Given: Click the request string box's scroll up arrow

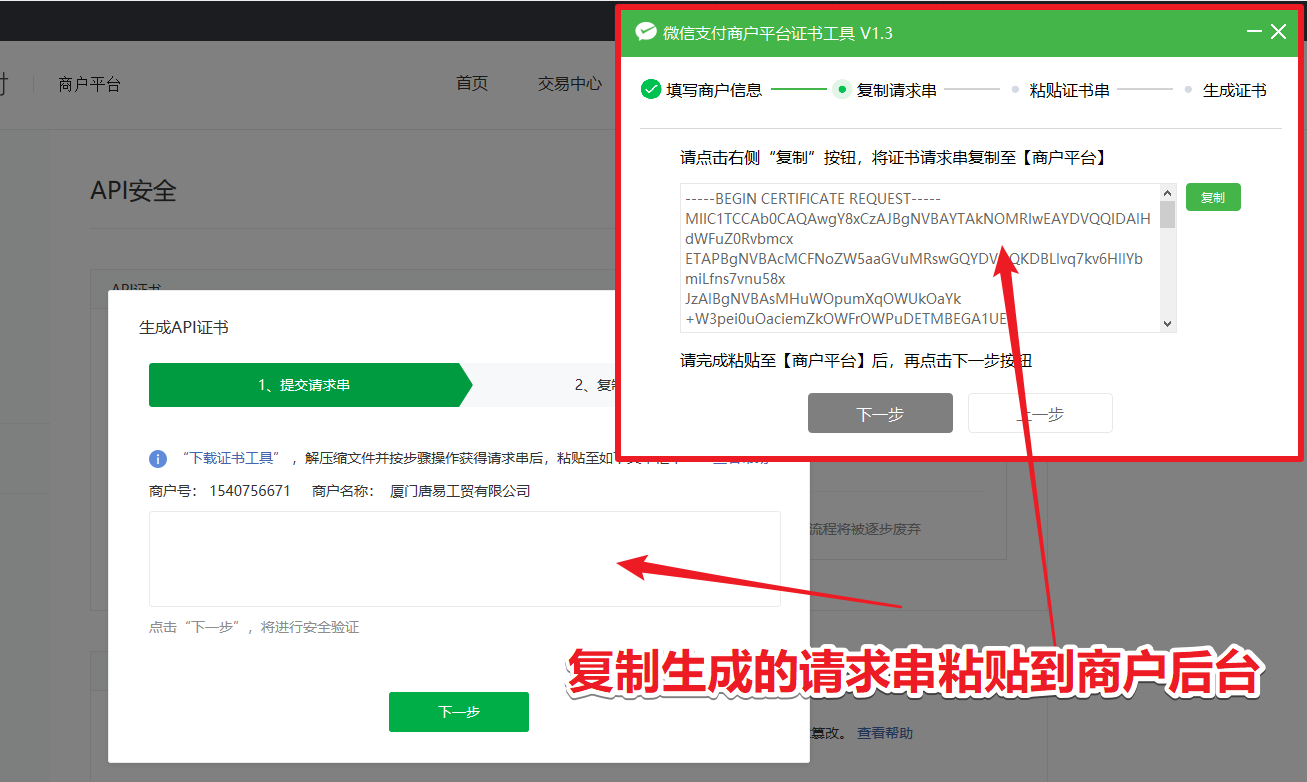Looking at the screenshot, I should (x=1167, y=192).
